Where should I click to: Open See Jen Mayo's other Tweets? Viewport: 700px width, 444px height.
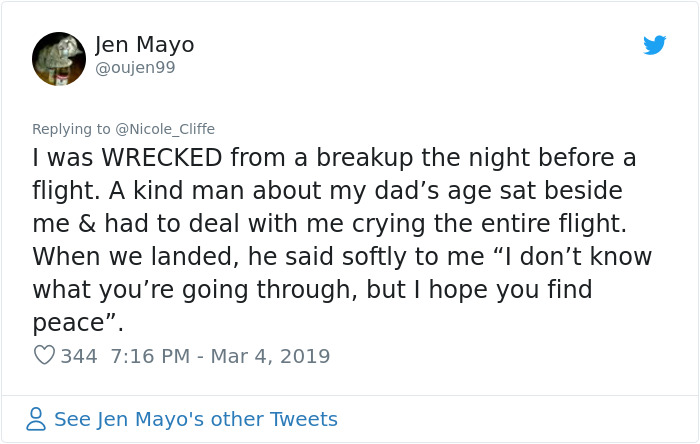click(x=195, y=419)
